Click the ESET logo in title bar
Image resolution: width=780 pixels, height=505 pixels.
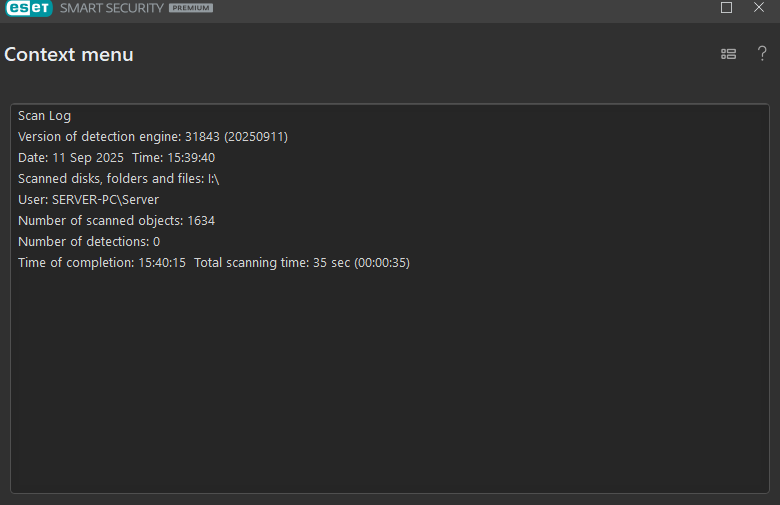[x=29, y=8]
